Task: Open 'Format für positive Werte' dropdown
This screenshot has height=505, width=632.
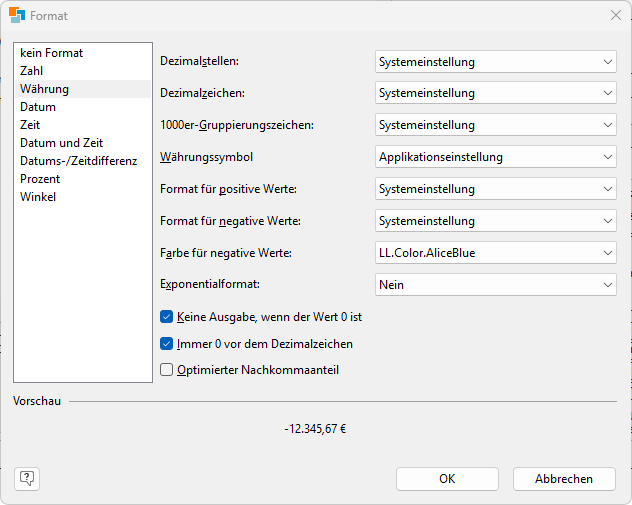Action: [x=495, y=189]
